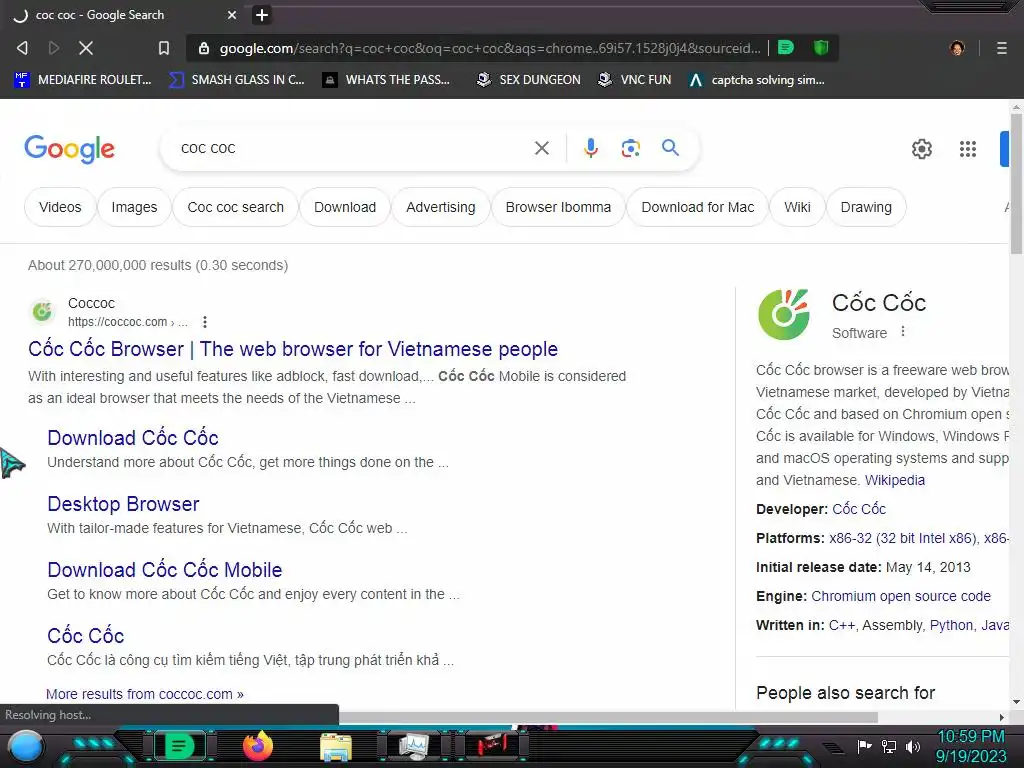Open the green shield adblock icon
The width and height of the screenshot is (1024, 768).
821,48
